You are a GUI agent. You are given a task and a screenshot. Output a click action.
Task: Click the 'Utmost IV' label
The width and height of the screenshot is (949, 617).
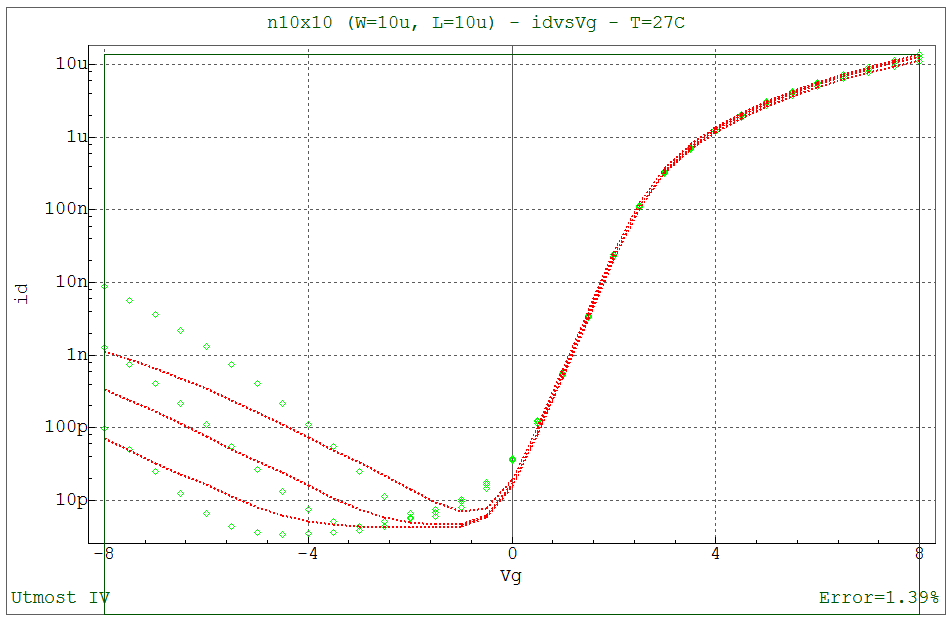click(x=61, y=598)
